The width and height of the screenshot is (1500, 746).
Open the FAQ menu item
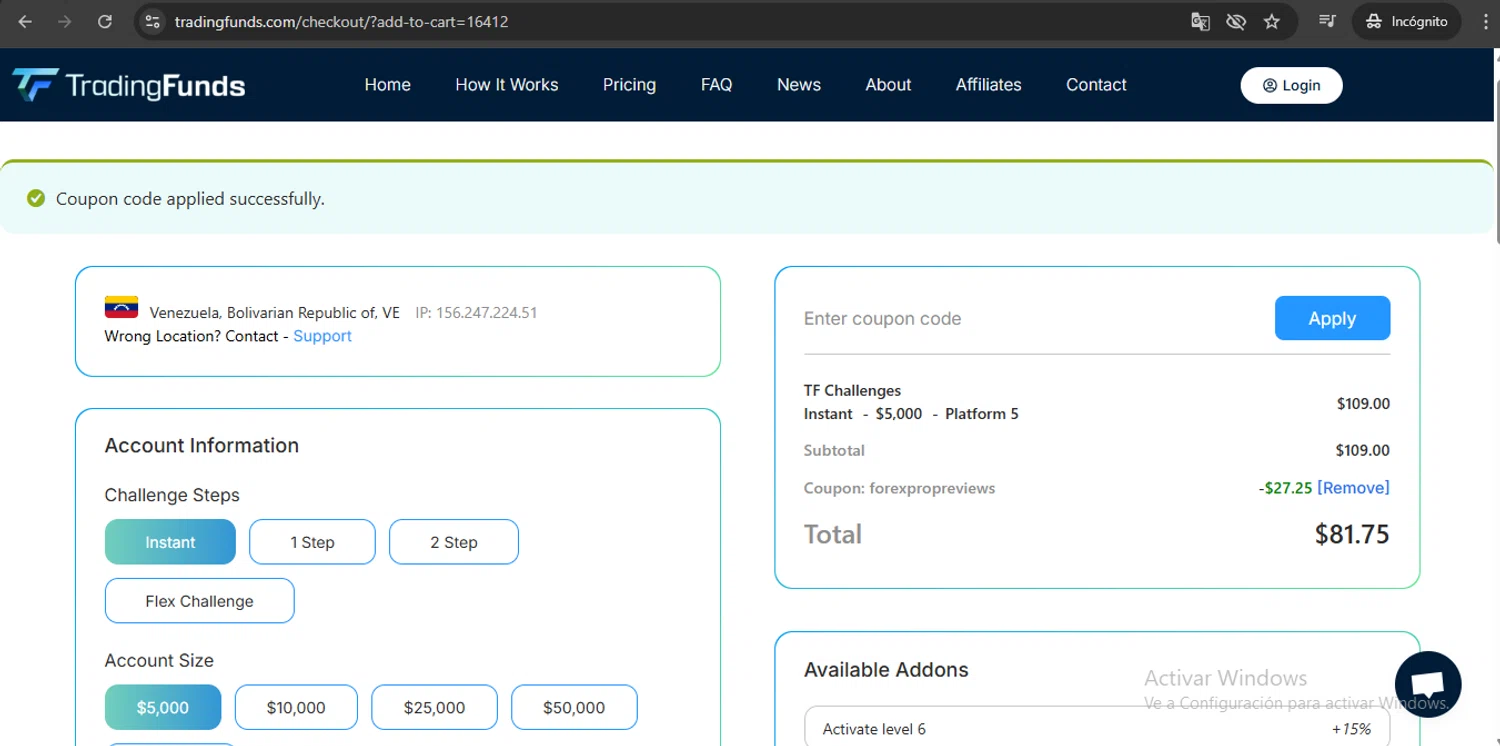pos(717,85)
